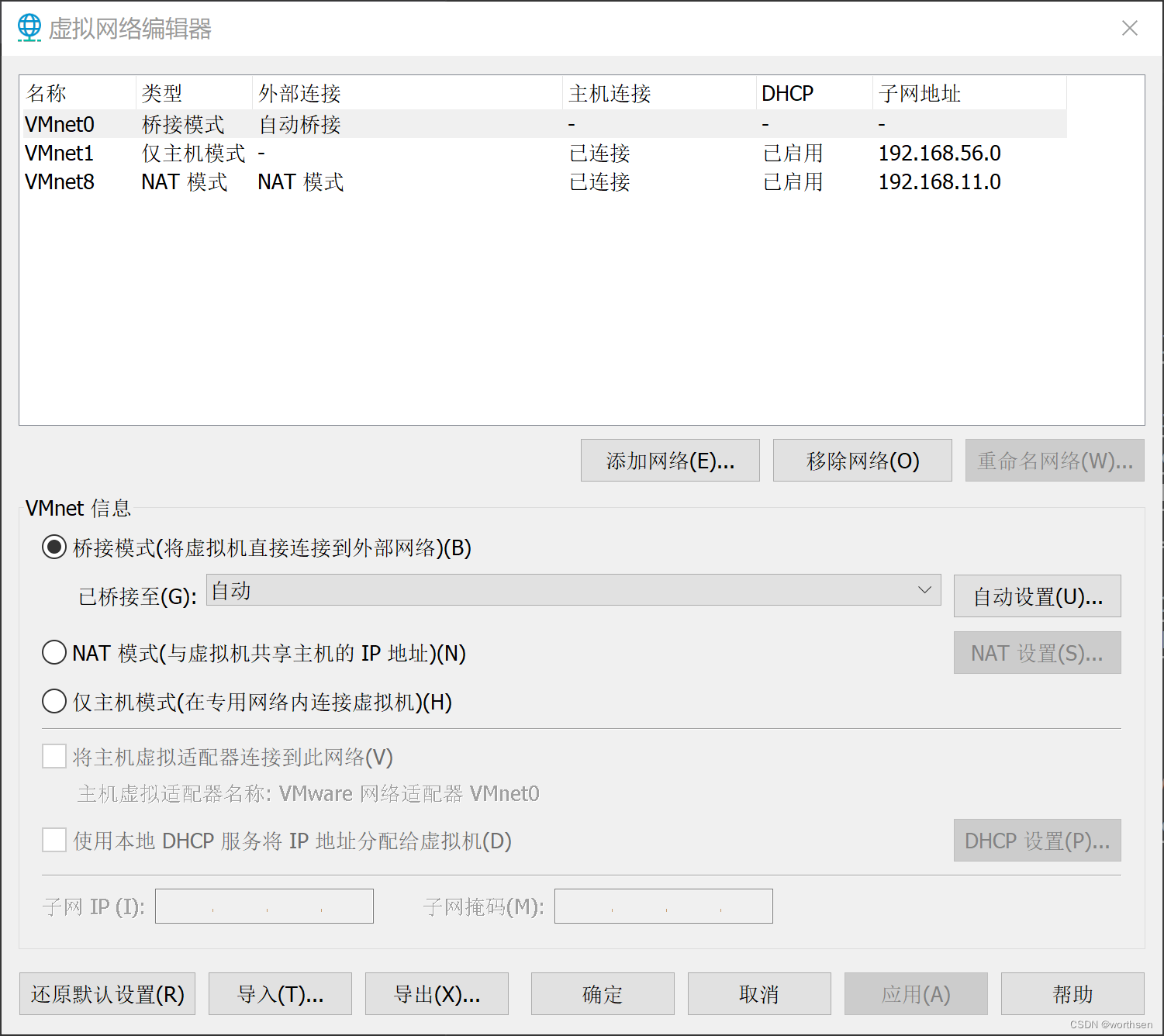Select the 仅主机模式 radio button
Image resolution: width=1164 pixels, height=1036 pixels.
54,701
